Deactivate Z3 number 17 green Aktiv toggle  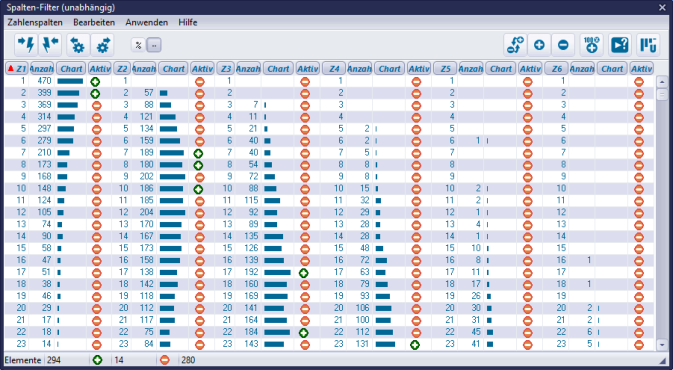pyautogui.click(x=303, y=273)
